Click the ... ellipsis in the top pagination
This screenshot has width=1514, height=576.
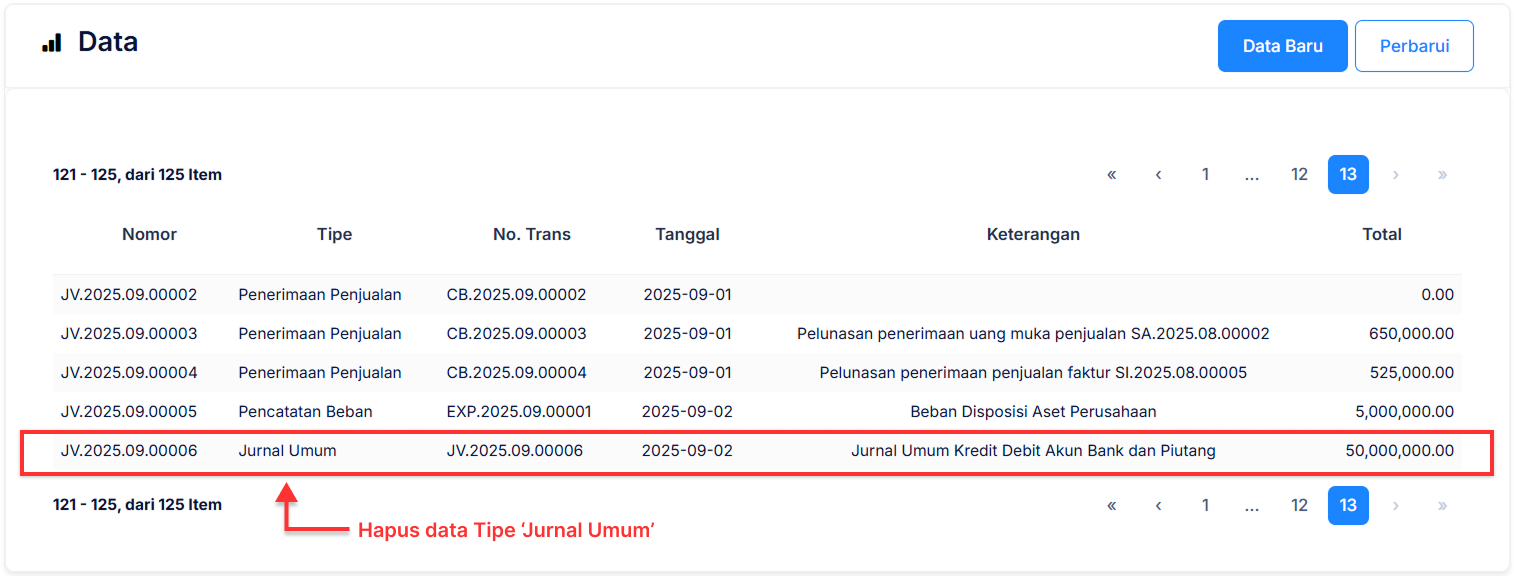tap(1251, 174)
